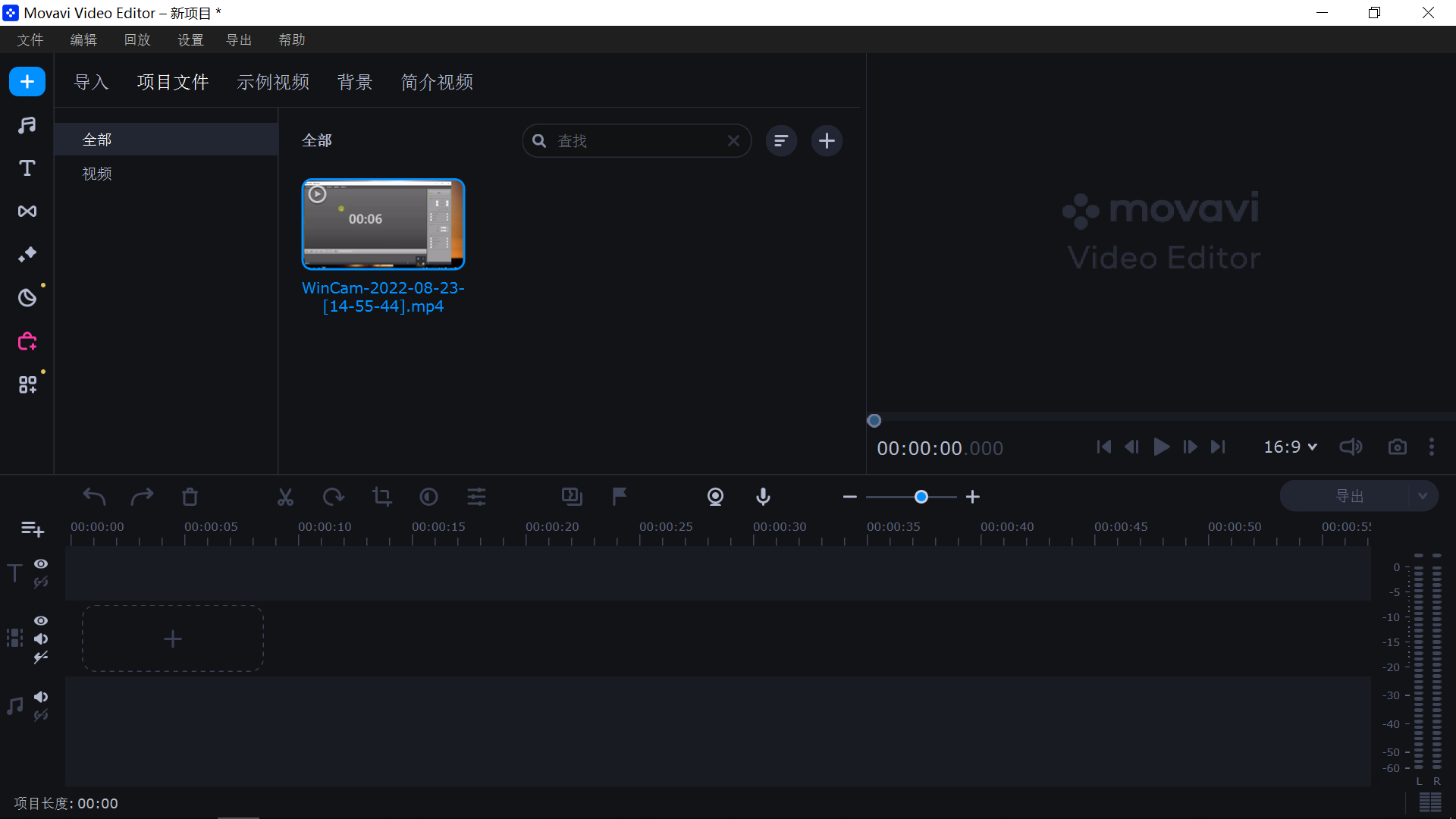This screenshot has width=1456, height=819.
Task: Take a snapshot with camera icon
Action: (x=1397, y=447)
